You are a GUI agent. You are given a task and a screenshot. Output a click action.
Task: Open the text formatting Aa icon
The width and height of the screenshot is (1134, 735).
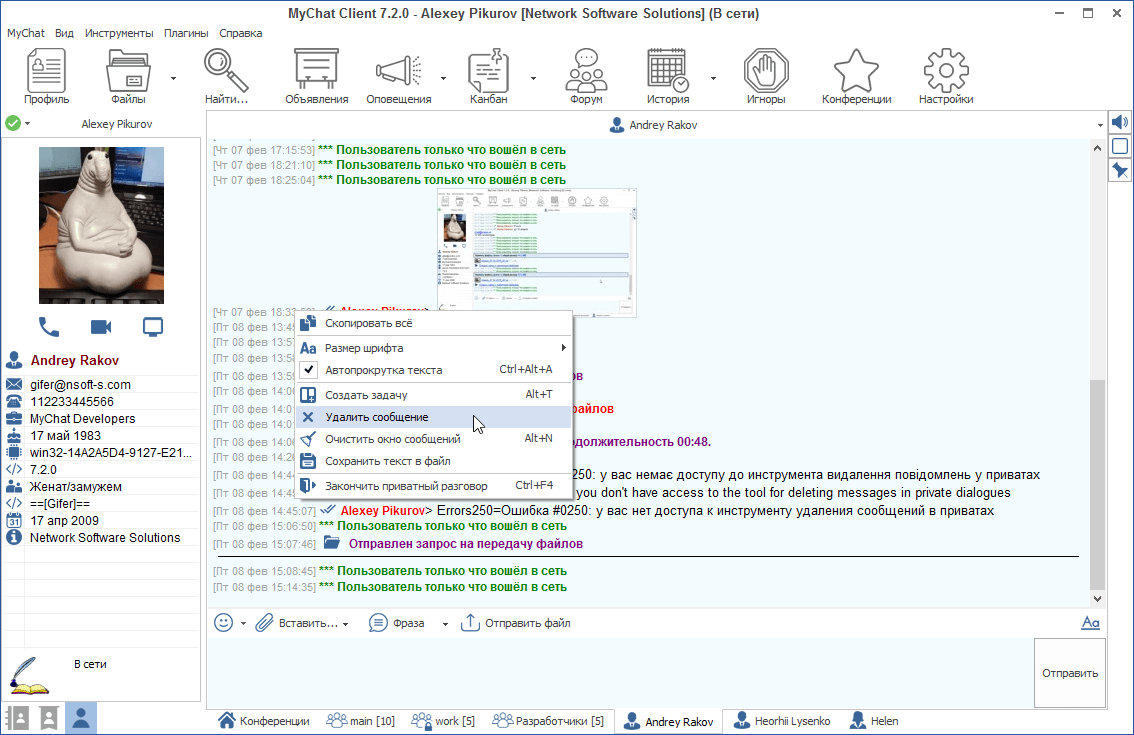[1090, 622]
